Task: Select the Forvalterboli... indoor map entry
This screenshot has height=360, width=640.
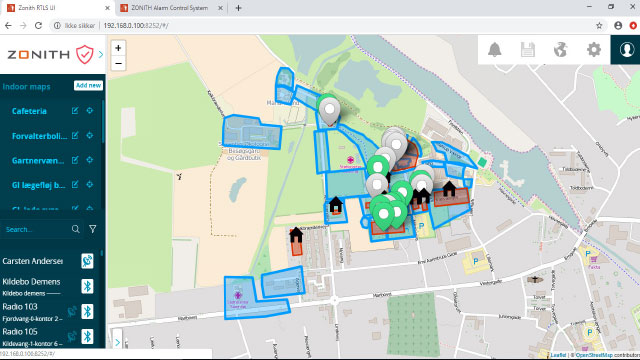Action: pyautogui.click(x=39, y=136)
